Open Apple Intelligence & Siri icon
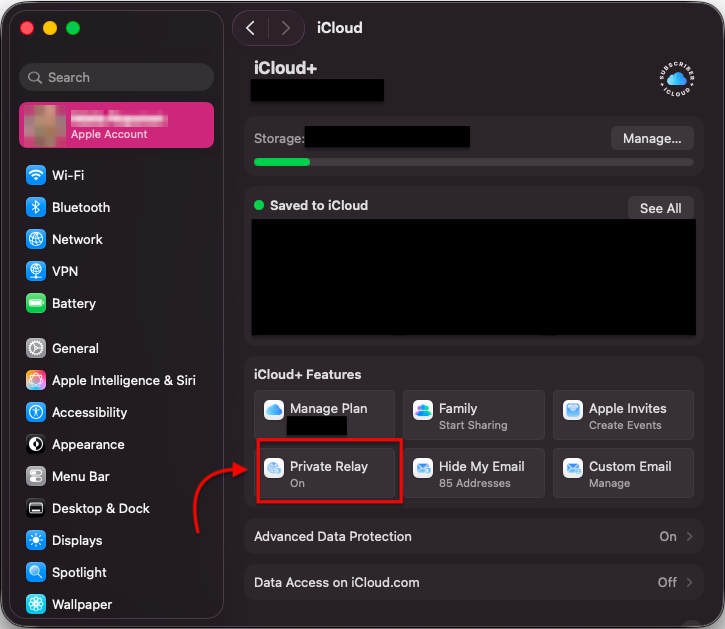The image size is (725, 629). click(36, 380)
